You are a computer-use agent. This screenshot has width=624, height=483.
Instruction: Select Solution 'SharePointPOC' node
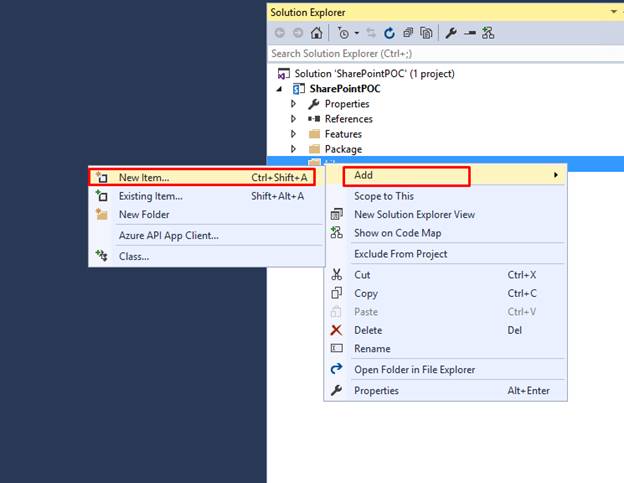pyautogui.click(x=374, y=74)
